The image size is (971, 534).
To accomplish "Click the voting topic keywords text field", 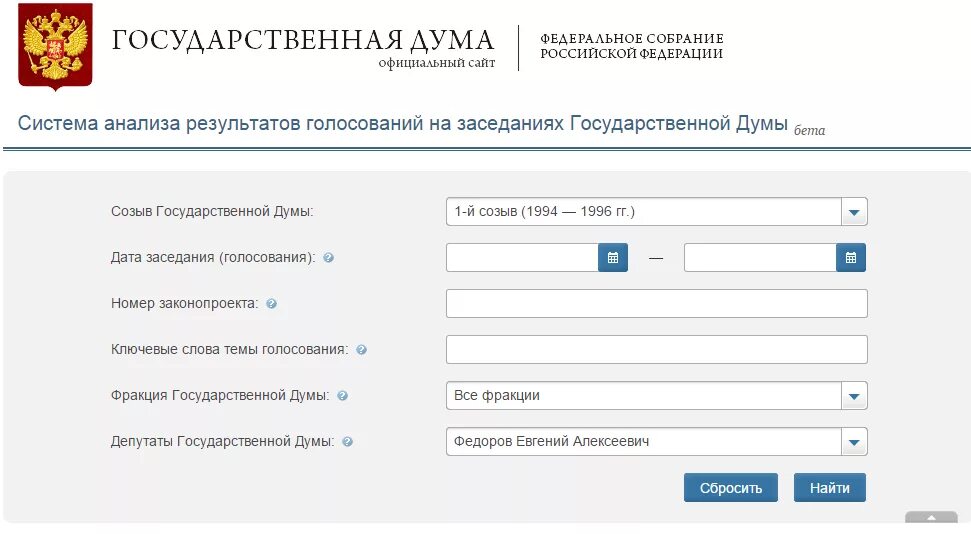I will (x=656, y=350).
